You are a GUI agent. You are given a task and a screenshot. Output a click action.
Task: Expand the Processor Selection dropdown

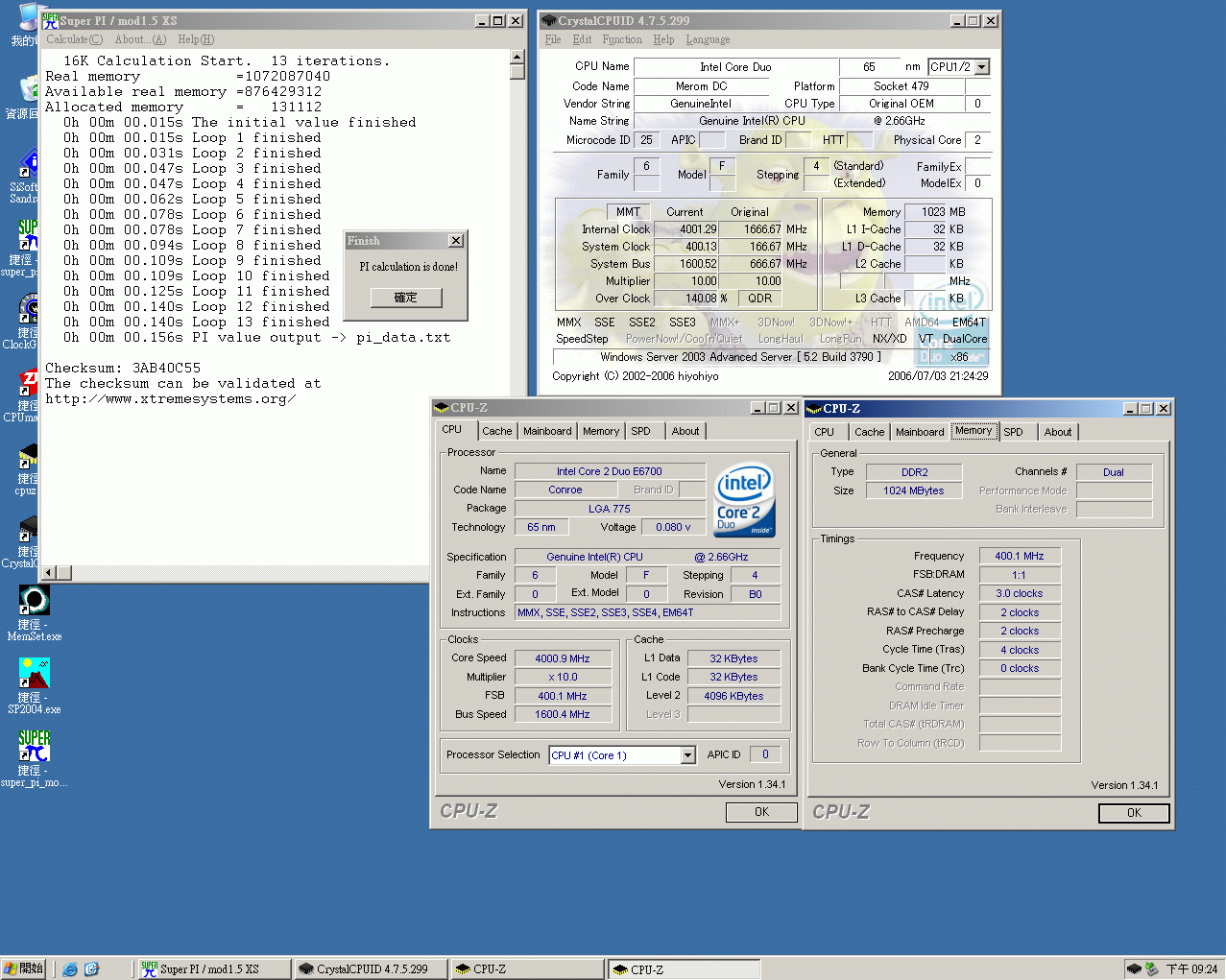[687, 755]
